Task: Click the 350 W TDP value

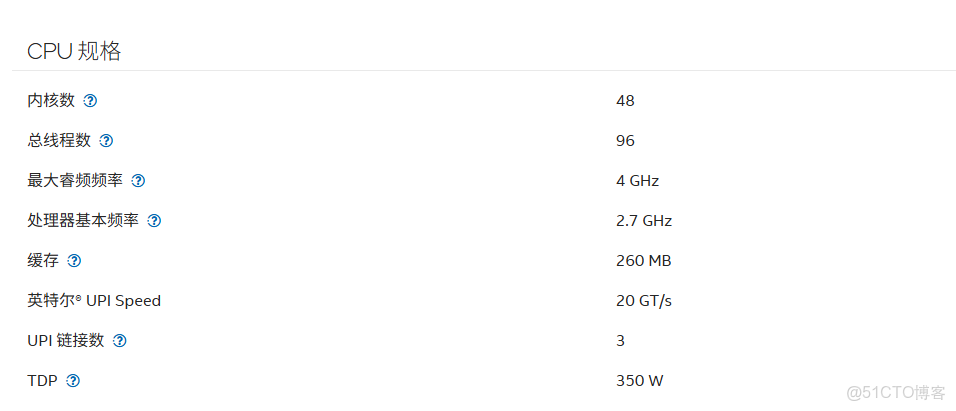Action: pyautogui.click(x=639, y=381)
